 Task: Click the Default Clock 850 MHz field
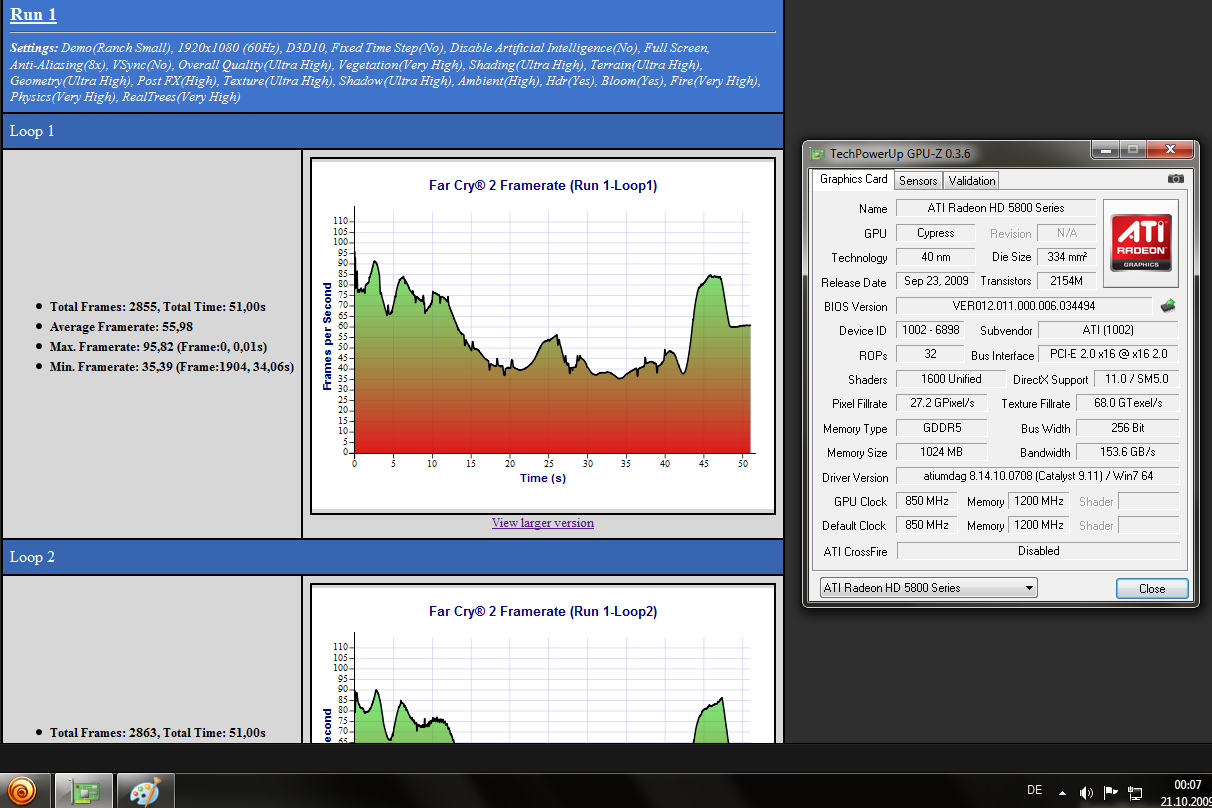point(927,525)
